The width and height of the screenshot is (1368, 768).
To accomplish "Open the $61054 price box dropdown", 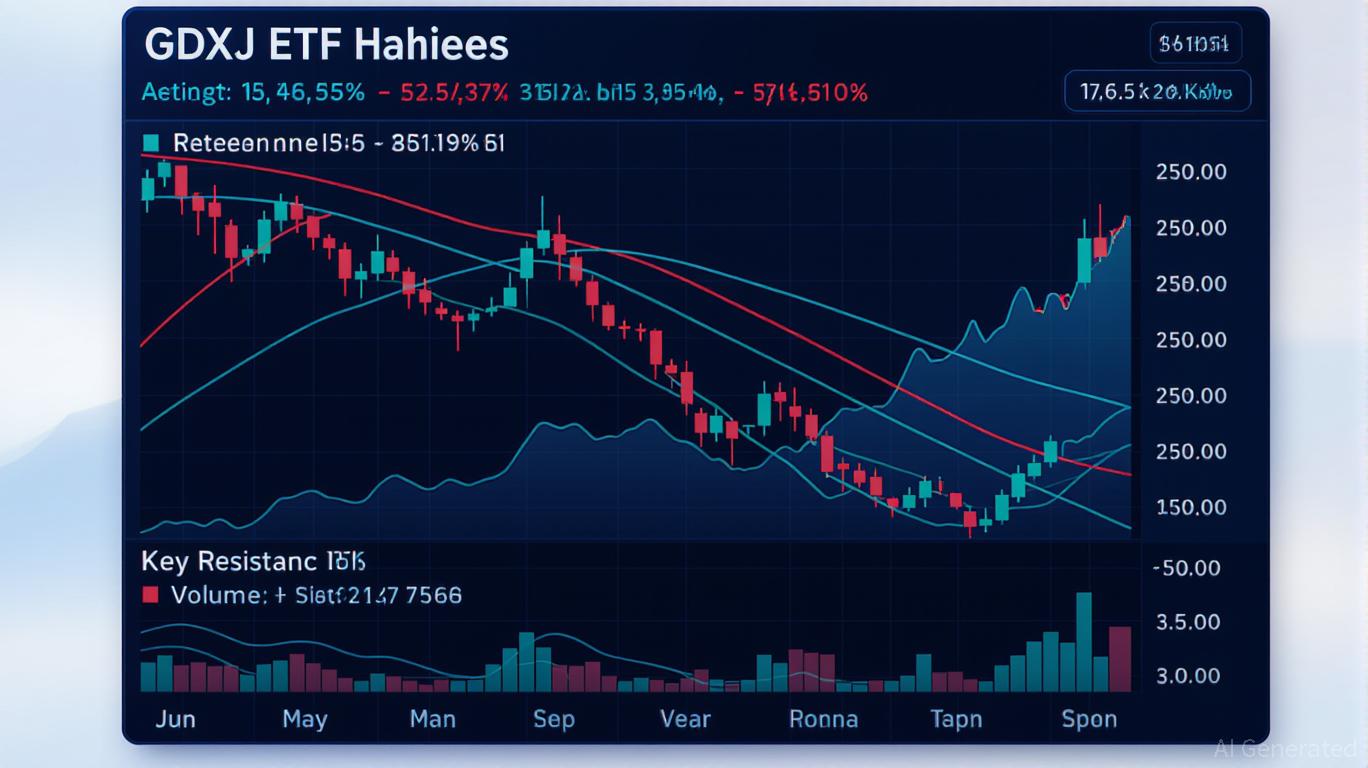I will (1196, 42).
